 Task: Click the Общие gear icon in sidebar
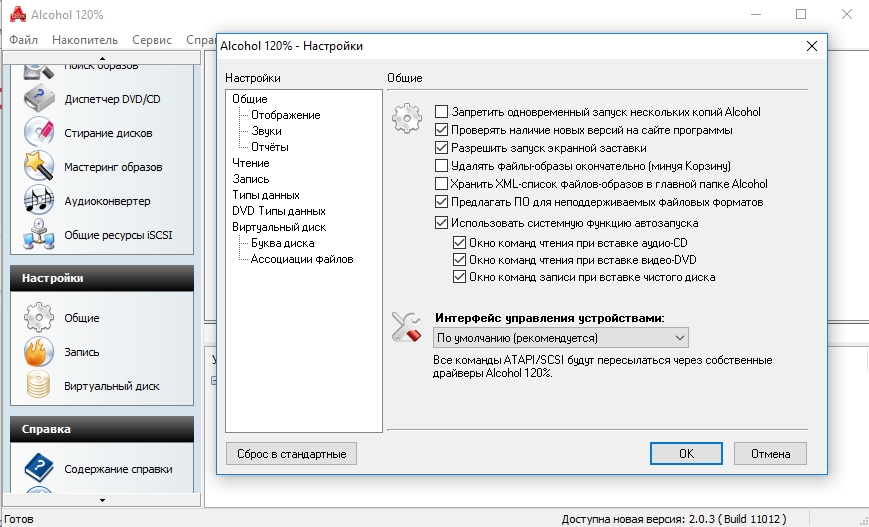pos(39,318)
